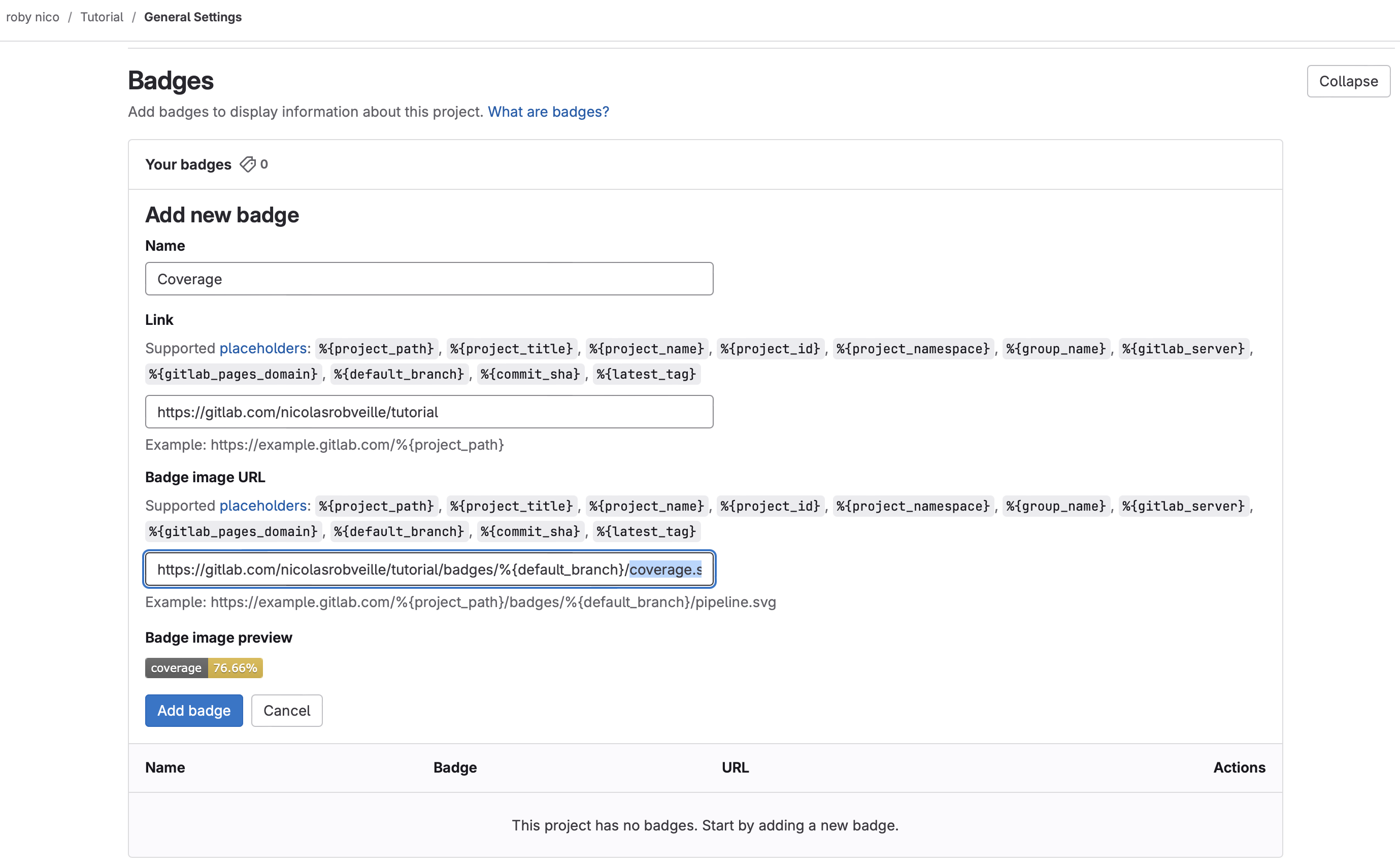Click %{project_name} placeholder under Badge image URL
The image size is (1400, 868).
click(647, 506)
